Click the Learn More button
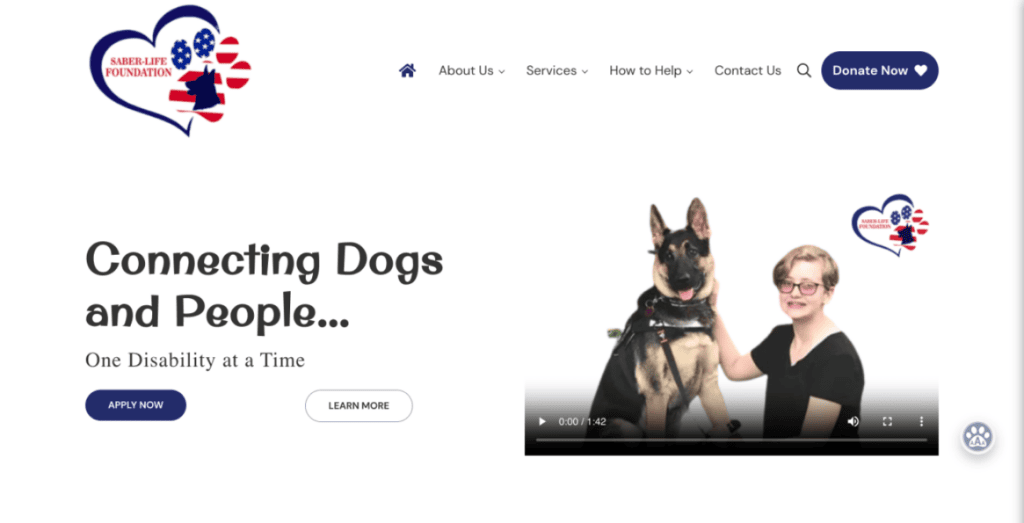1024x523 pixels. point(359,405)
